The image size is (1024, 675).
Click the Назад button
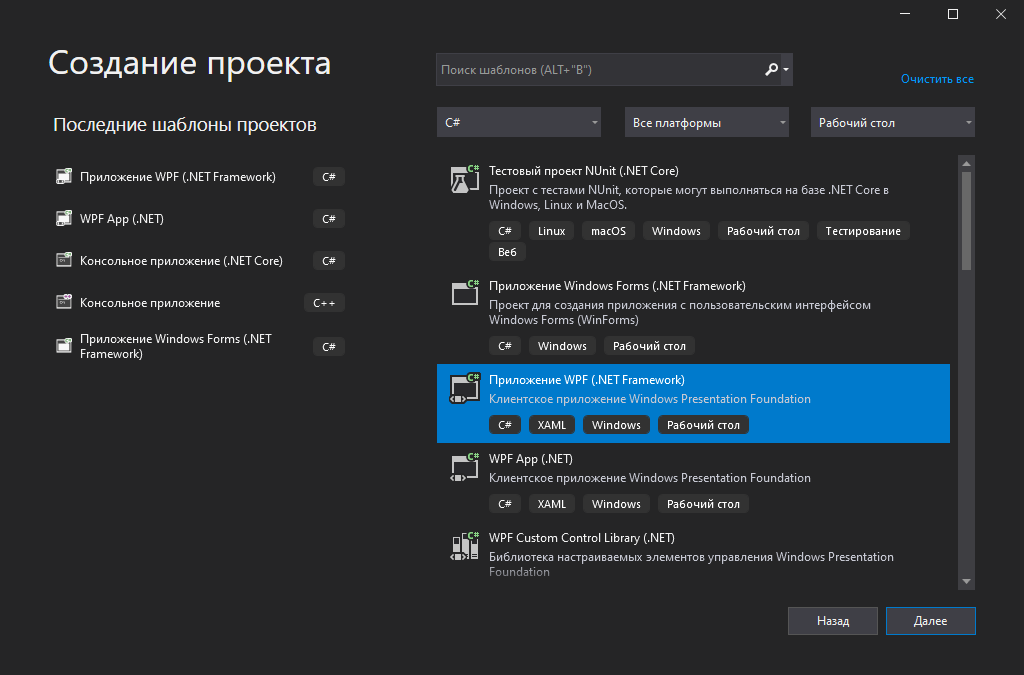[833, 621]
